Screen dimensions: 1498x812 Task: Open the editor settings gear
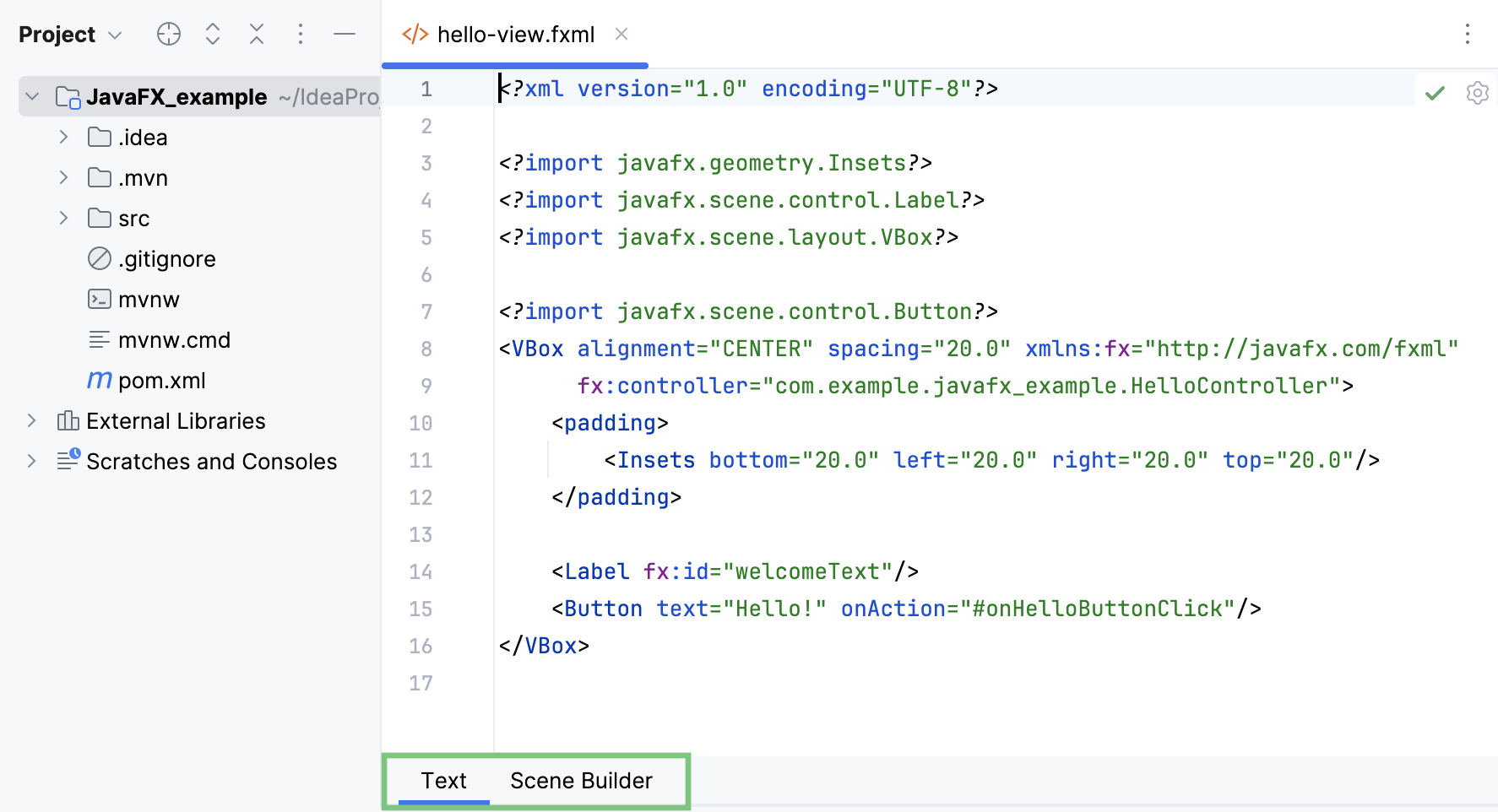1478,93
